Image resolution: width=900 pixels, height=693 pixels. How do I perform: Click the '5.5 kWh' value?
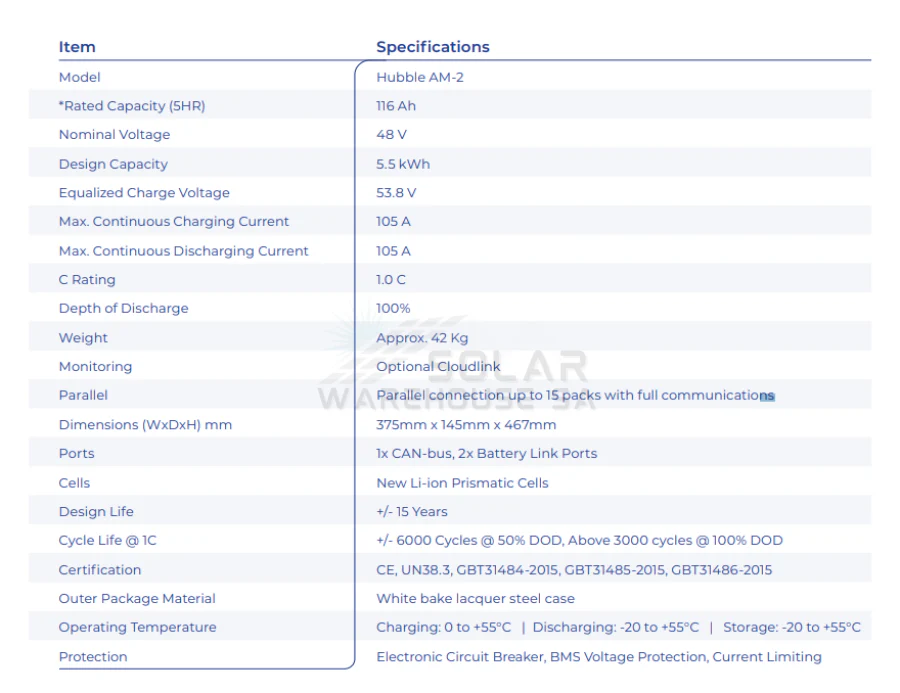pos(403,164)
